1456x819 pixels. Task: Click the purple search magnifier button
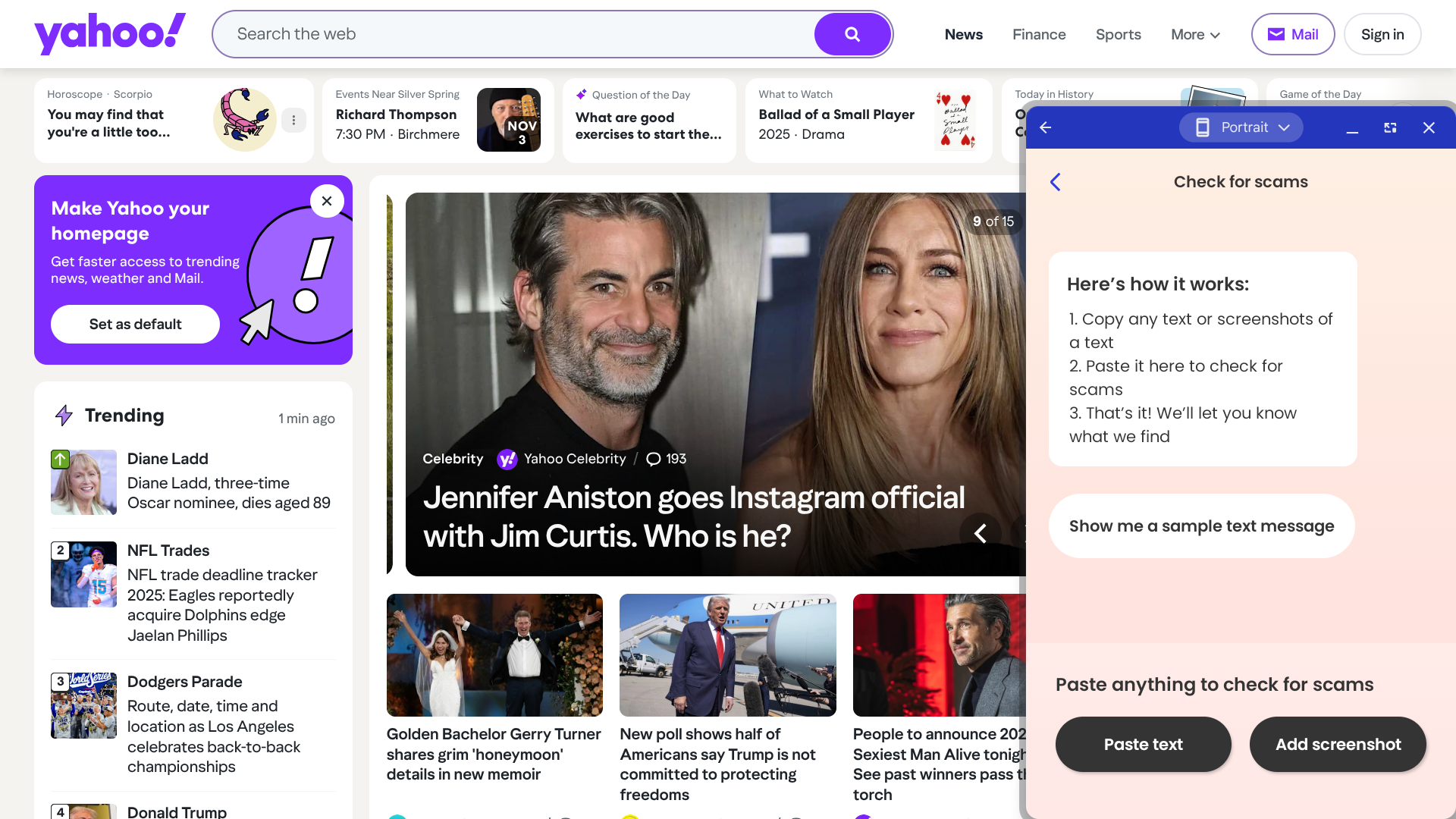(852, 34)
